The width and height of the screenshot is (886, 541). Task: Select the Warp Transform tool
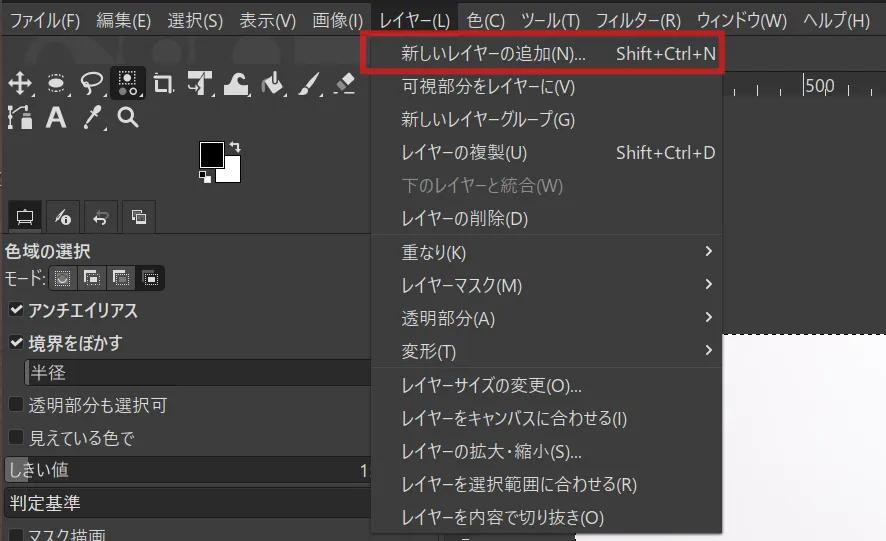pyautogui.click(x=236, y=84)
